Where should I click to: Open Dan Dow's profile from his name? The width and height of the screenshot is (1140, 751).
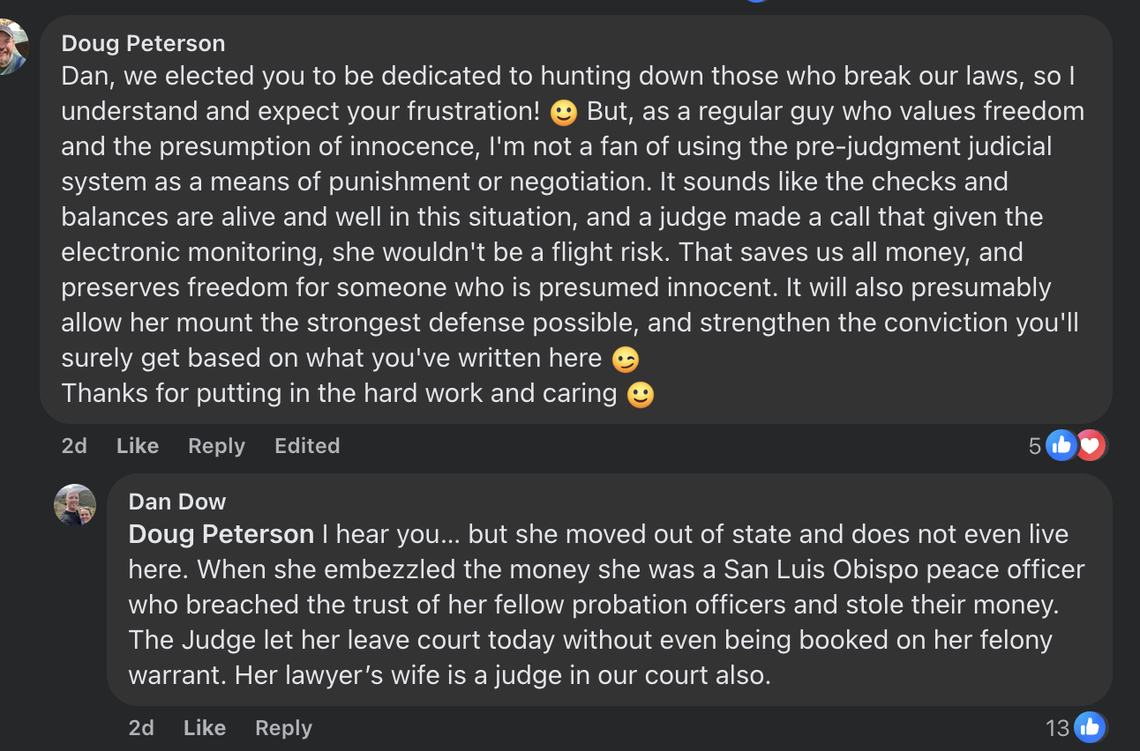(x=177, y=502)
